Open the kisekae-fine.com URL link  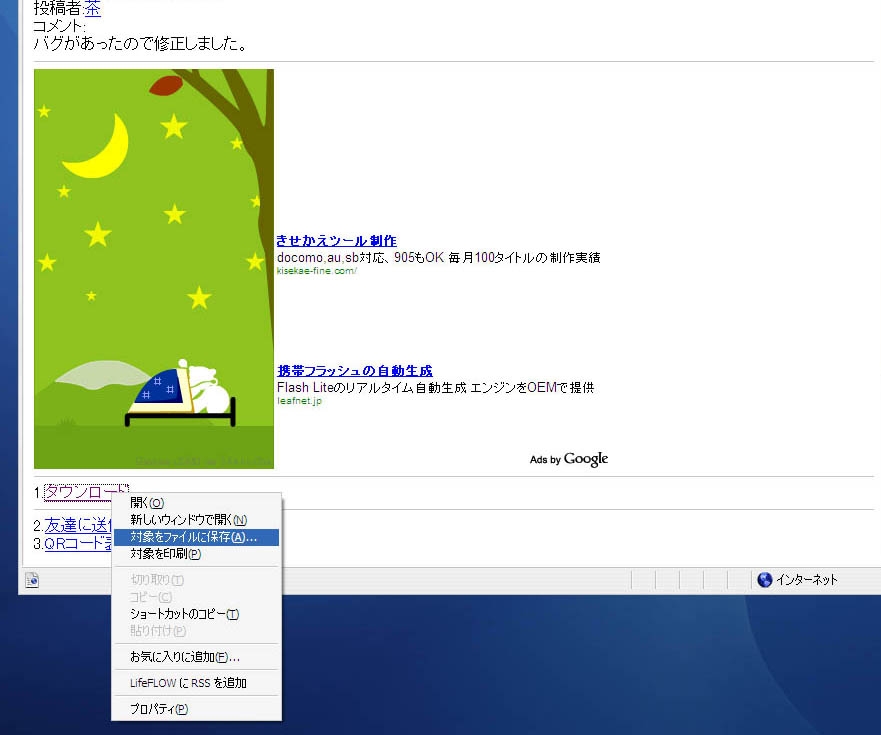point(316,271)
